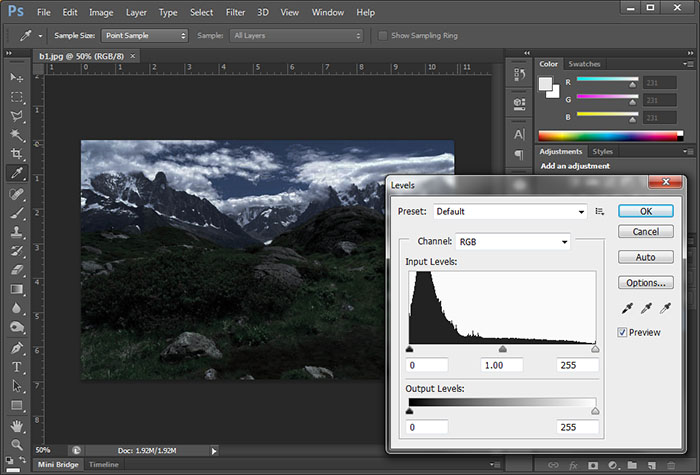Click the gamma input field showing 1.00

click(502, 366)
